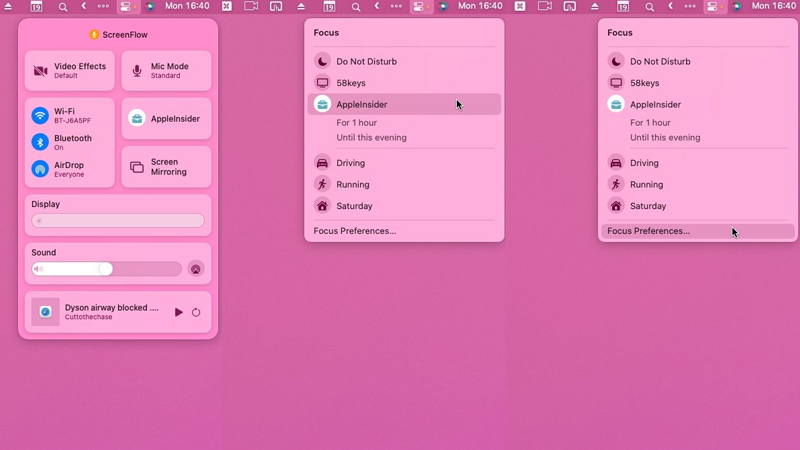Click the Safari thumbnail in Now Playing
The width and height of the screenshot is (800, 450).
(45, 312)
